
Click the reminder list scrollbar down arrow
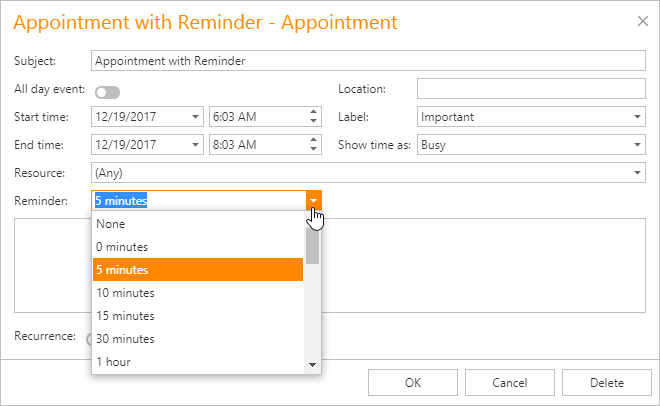pos(313,365)
